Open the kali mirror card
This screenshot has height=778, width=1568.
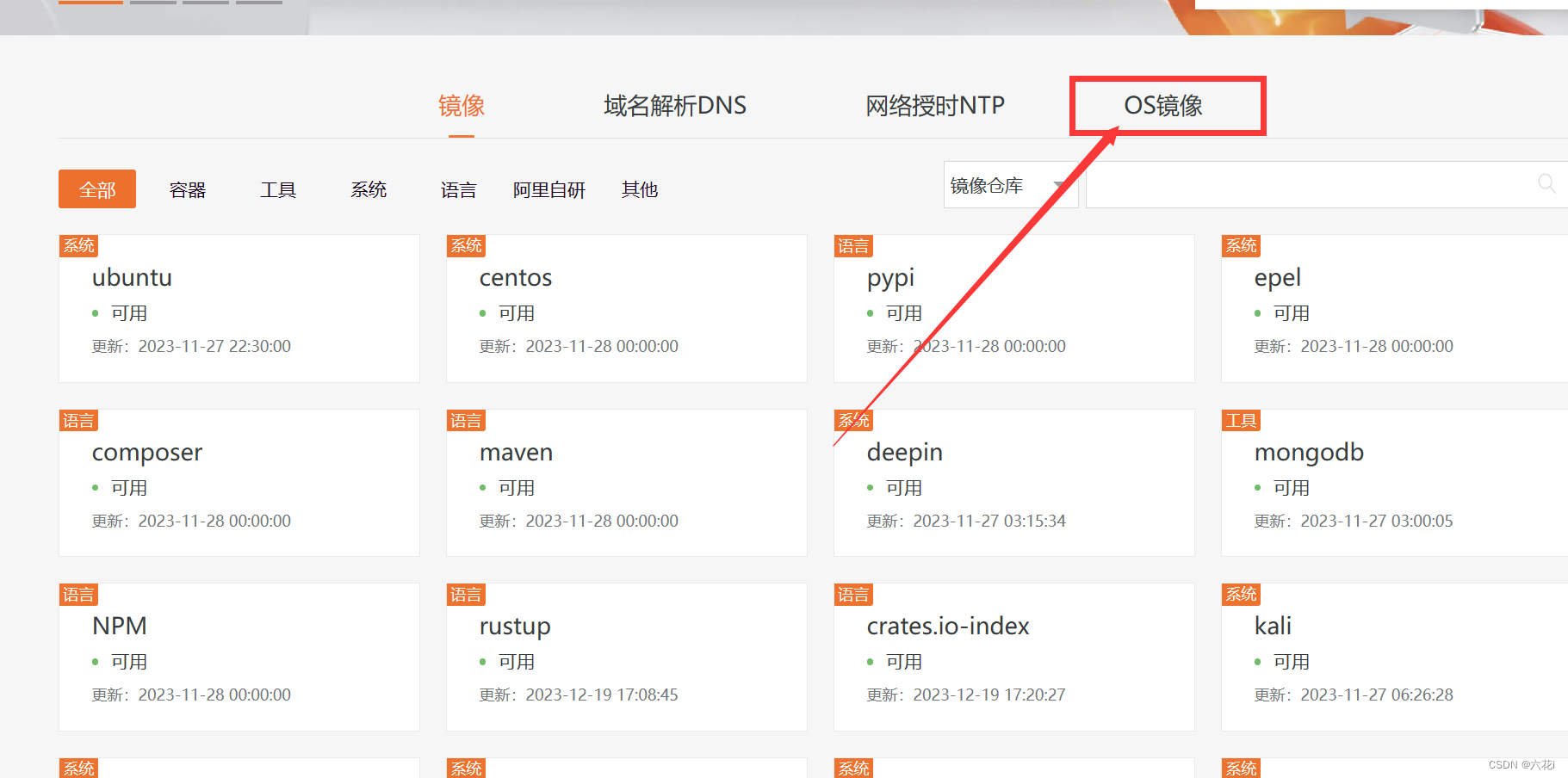pyautogui.click(x=1395, y=657)
